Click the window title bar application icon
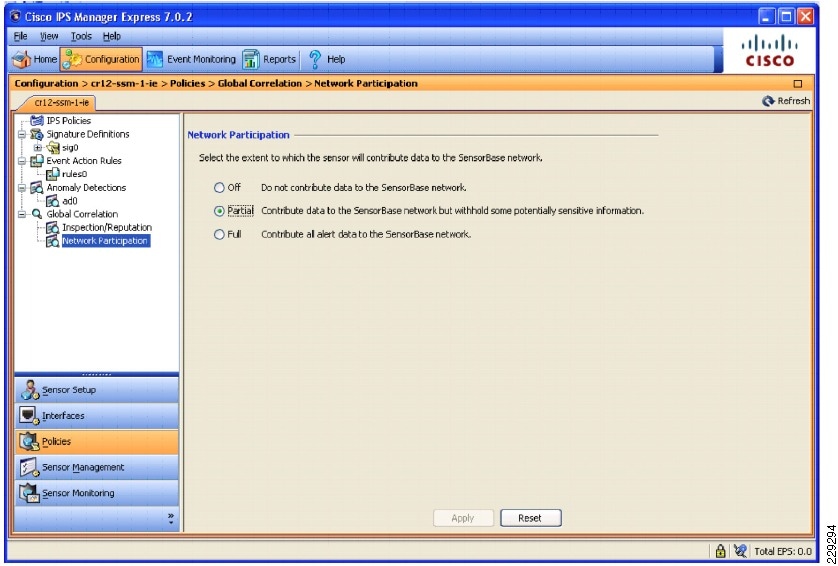This screenshot has height=566, width=838. 16,17
